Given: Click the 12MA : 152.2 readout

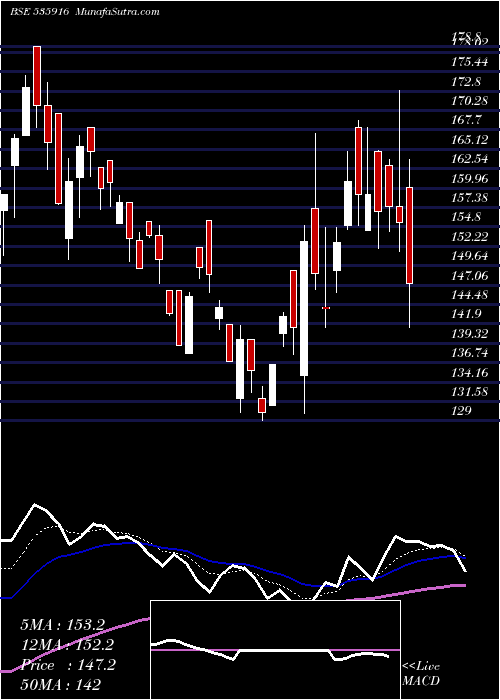Looking at the screenshot, I should [66, 645].
